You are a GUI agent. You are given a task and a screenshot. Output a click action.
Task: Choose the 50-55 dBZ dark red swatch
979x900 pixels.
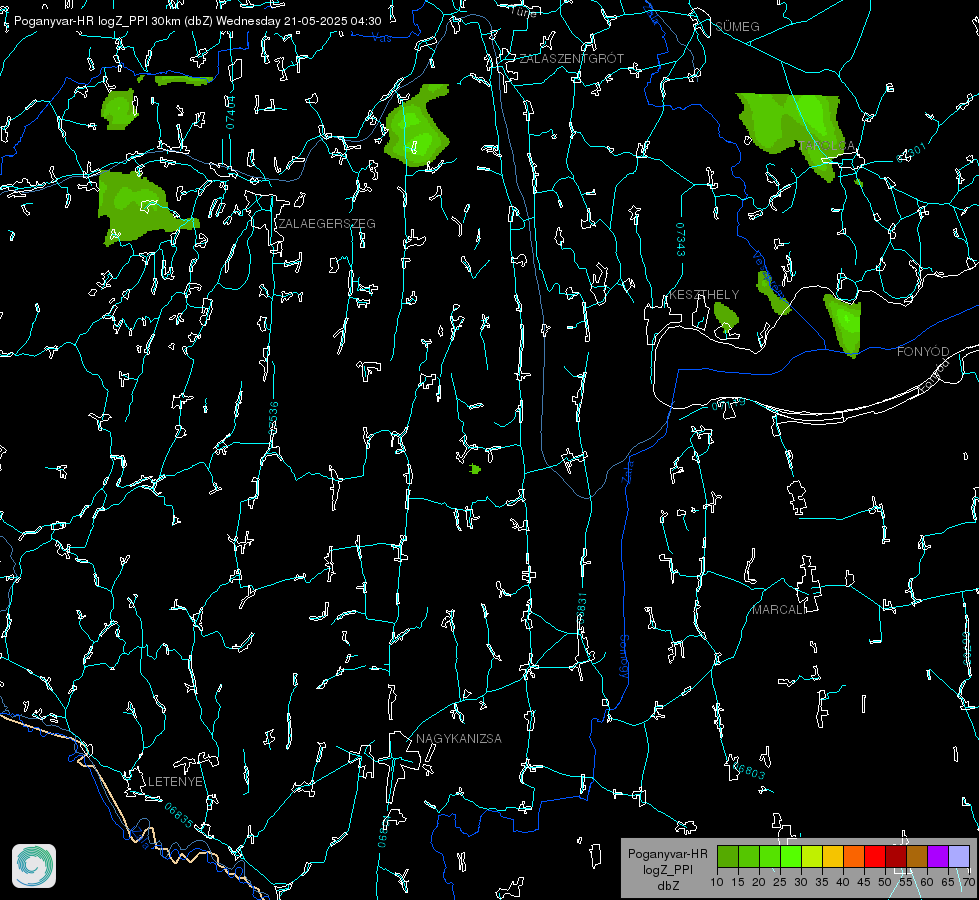point(896,856)
